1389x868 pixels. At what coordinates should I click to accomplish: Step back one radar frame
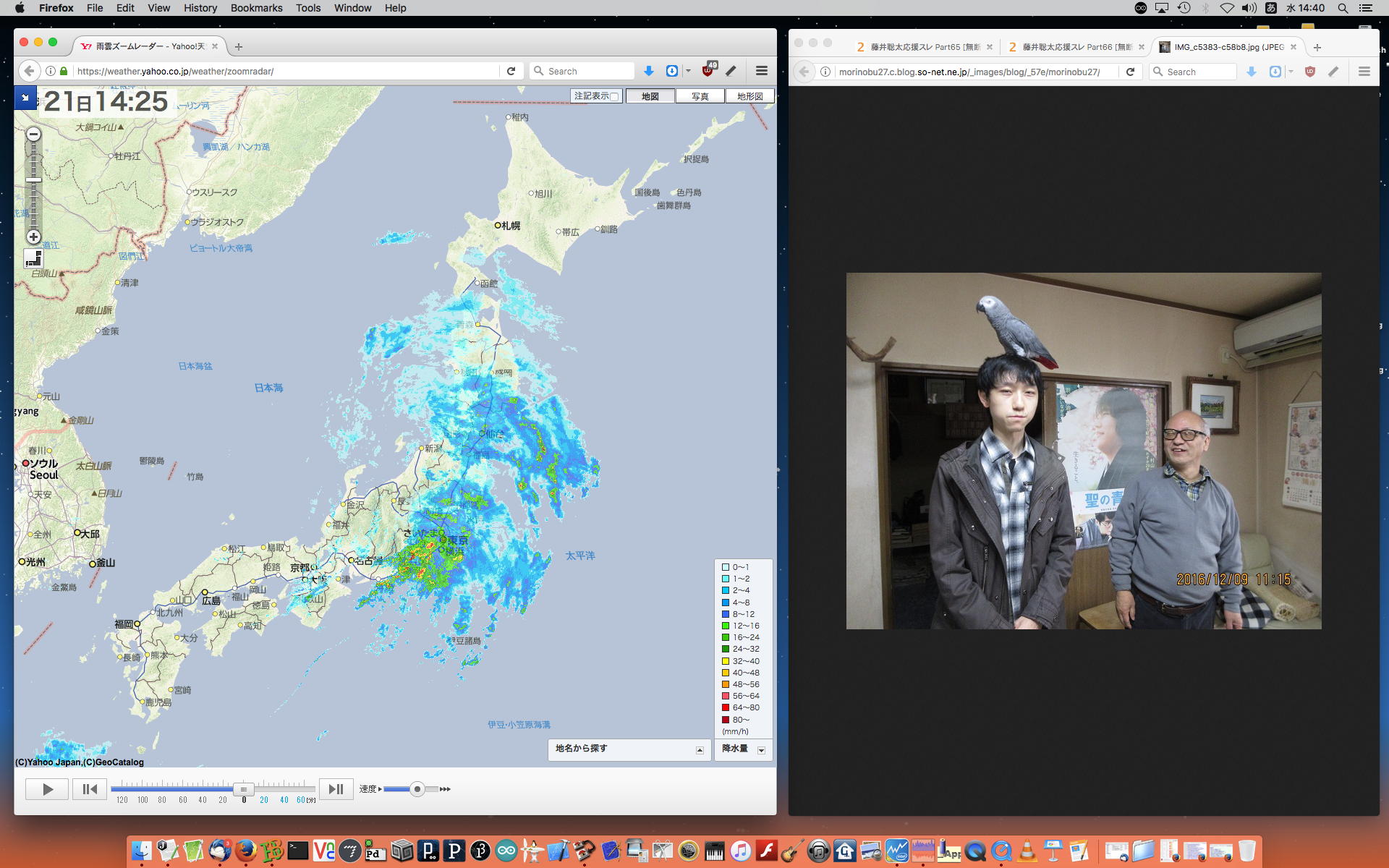[x=90, y=789]
